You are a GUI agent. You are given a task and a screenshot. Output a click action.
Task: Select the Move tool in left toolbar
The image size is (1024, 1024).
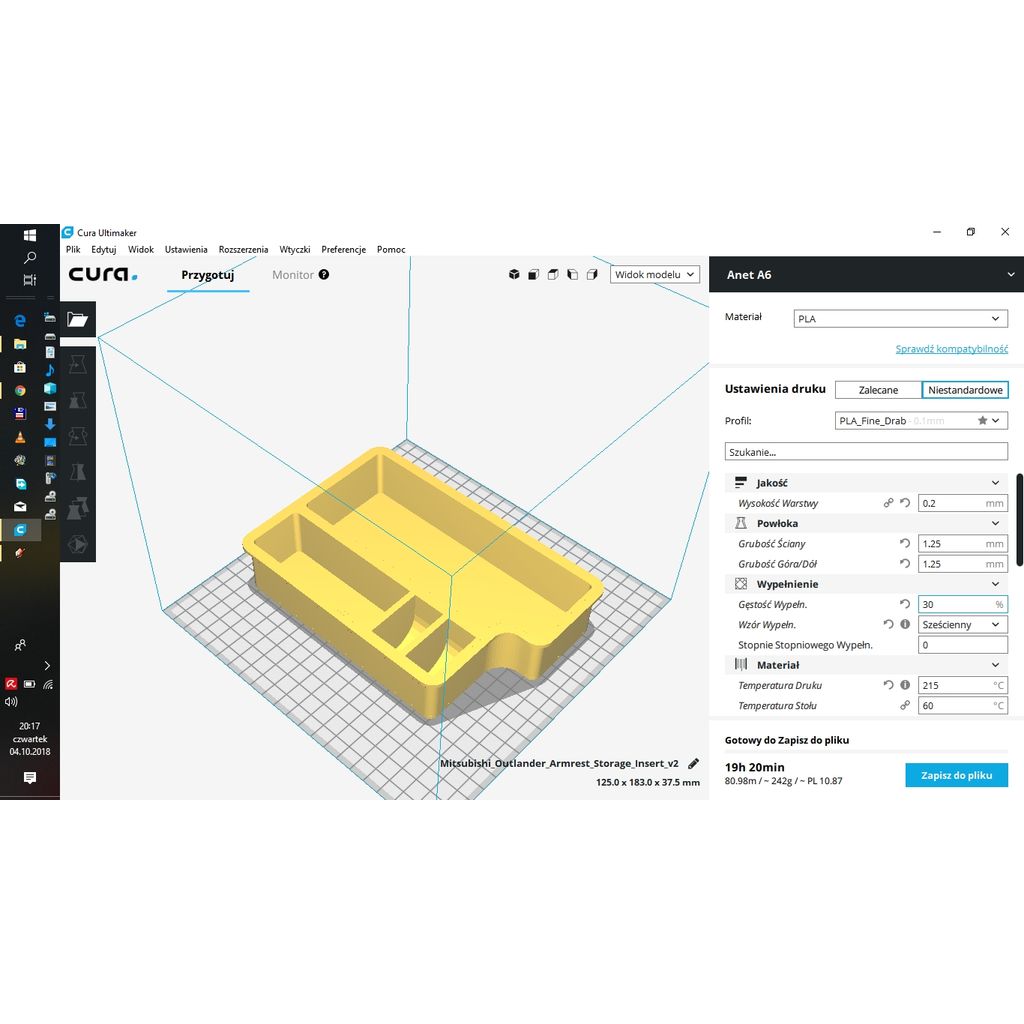pos(78,364)
